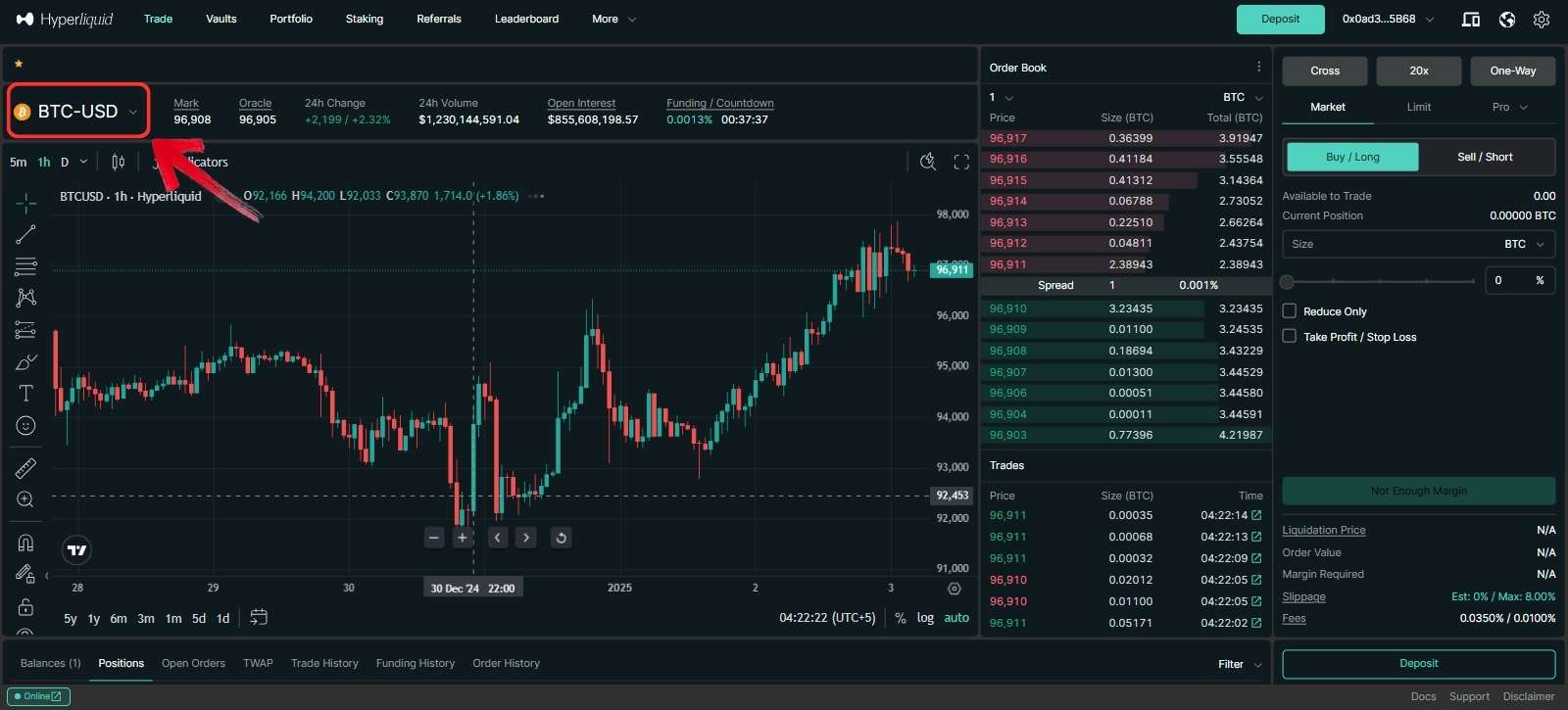This screenshot has width=1568, height=710.
Task: Open Size unit BTC dropdown
Action: pyautogui.click(x=1524, y=244)
